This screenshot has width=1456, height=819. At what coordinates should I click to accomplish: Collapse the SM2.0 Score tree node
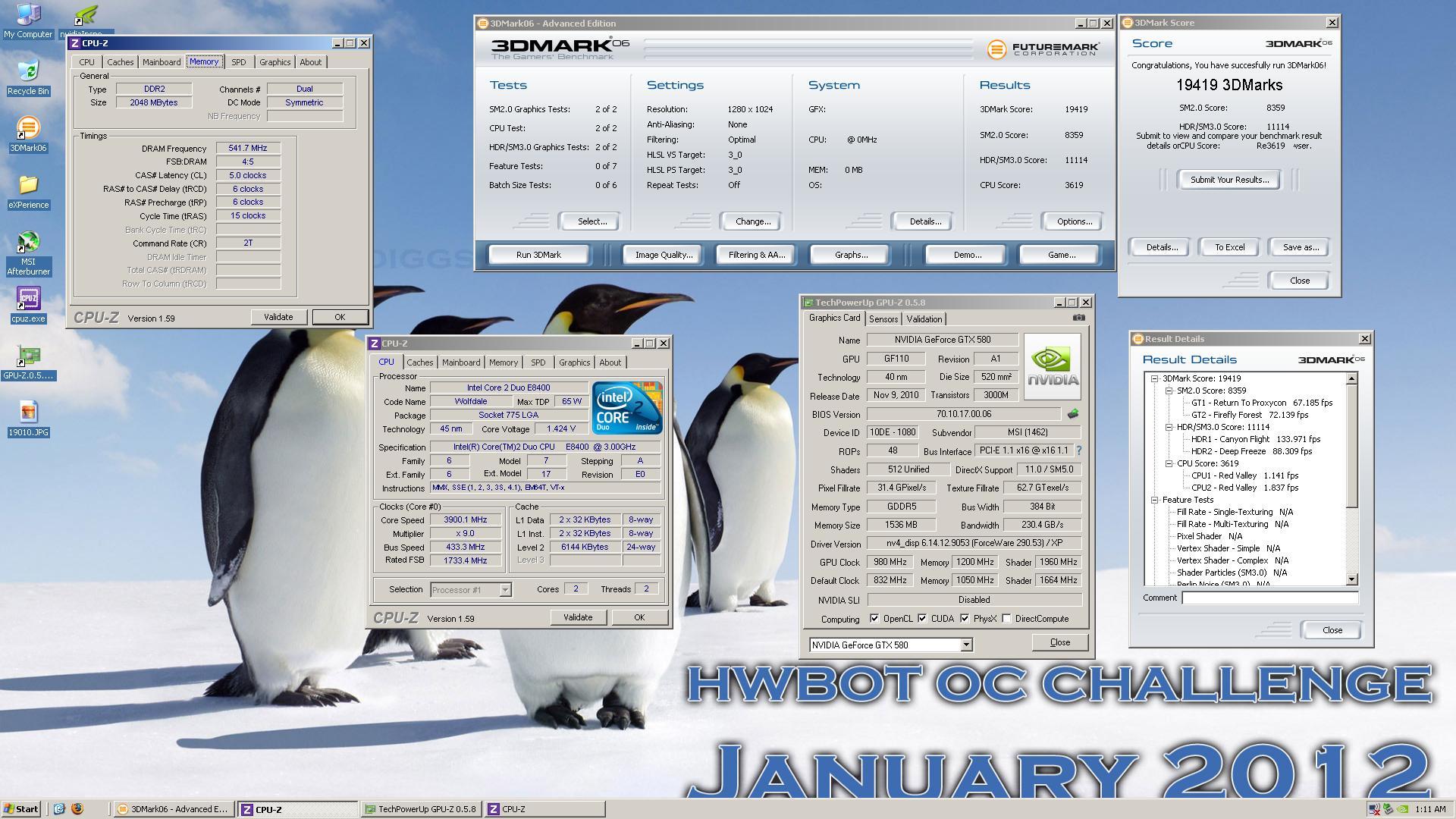coord(1169,391)
